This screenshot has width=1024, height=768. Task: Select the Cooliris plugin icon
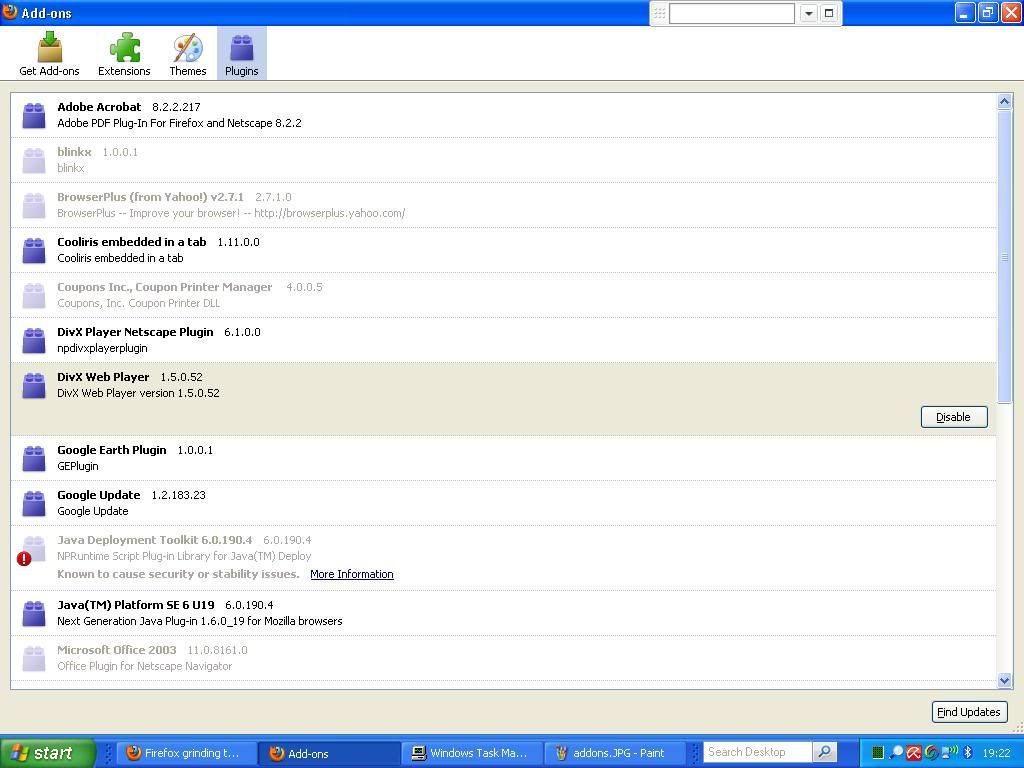(x=34, y=250)
